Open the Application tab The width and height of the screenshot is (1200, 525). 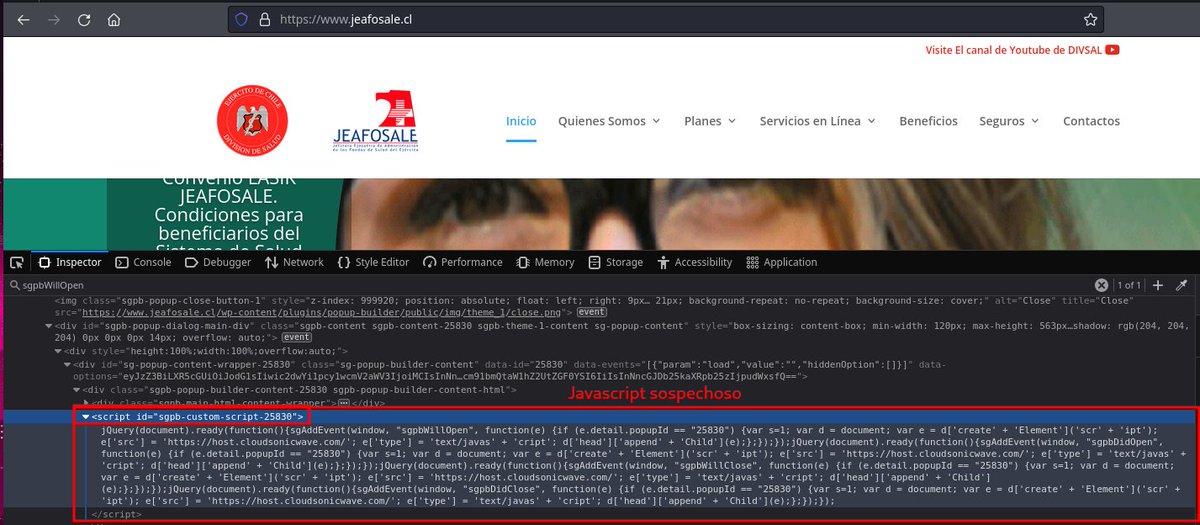[x=781, y=262]
